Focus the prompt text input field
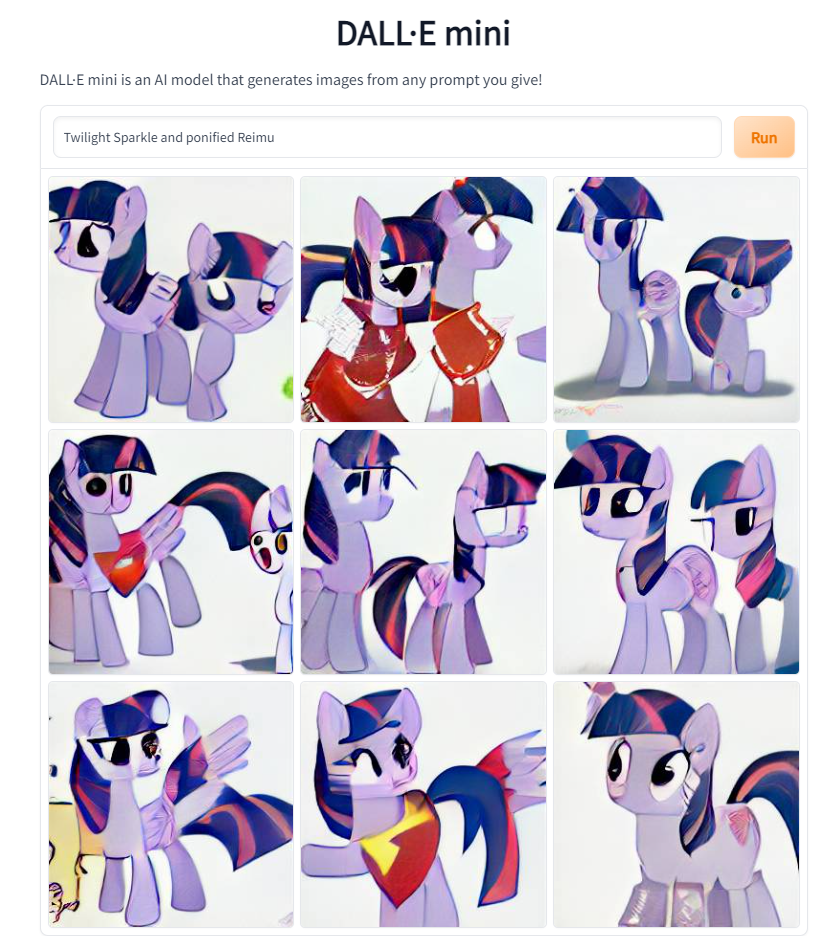This screenshot has height=936, width=818. pyautogui.click(x=387, y=137)
